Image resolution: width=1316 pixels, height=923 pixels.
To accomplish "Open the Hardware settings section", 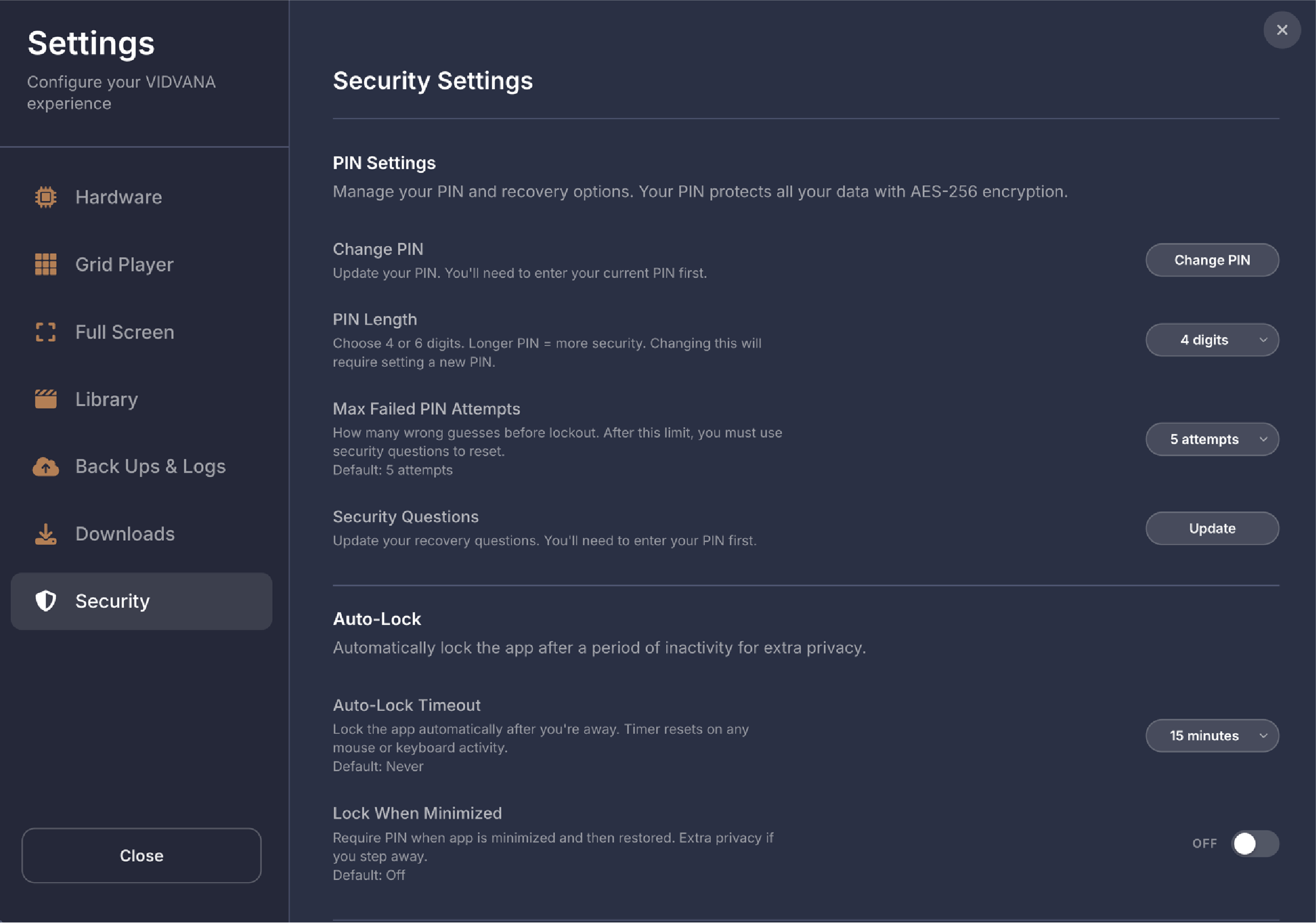I will [119, 197].
